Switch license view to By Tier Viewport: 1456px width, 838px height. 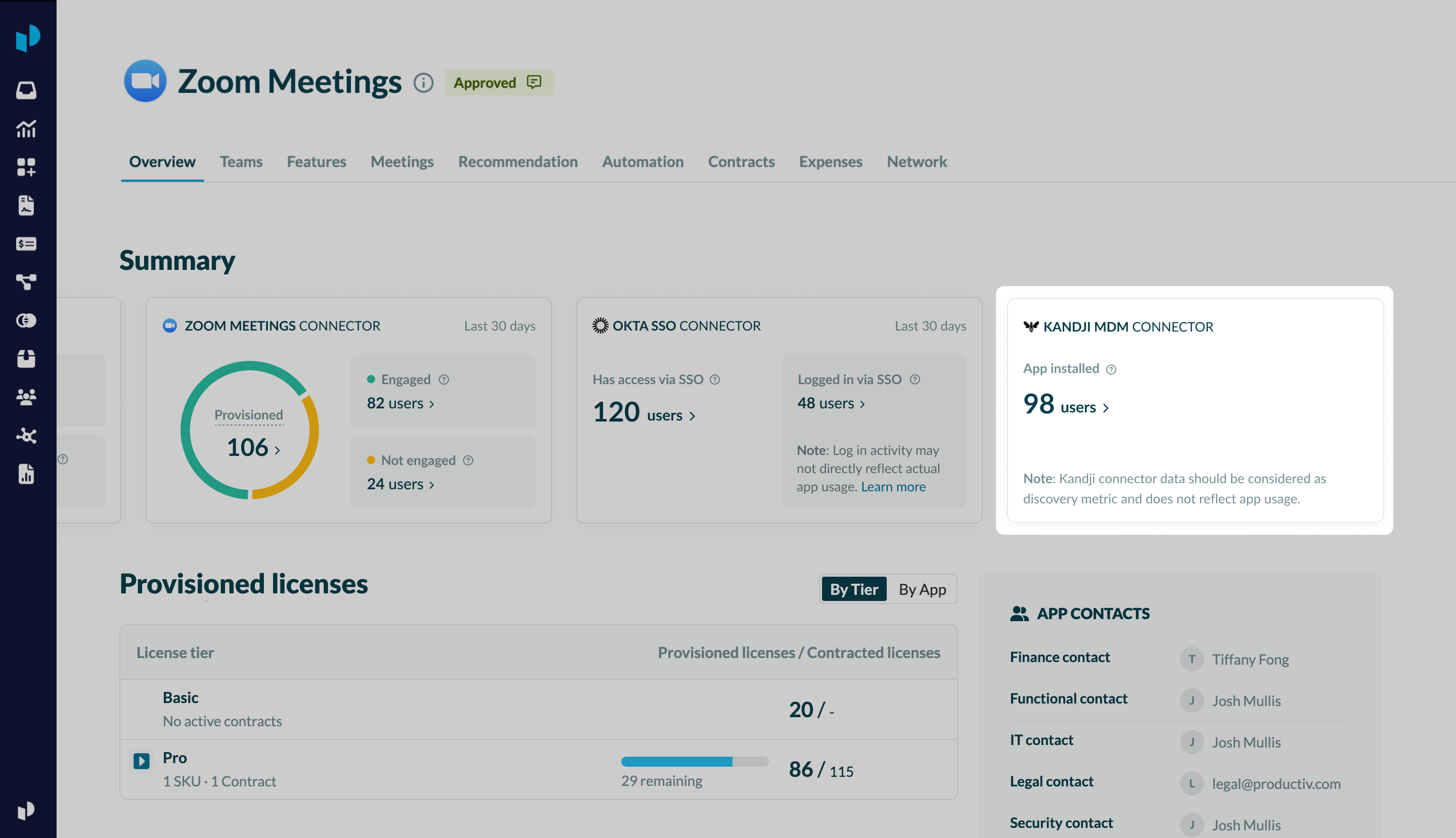[853, 589]
